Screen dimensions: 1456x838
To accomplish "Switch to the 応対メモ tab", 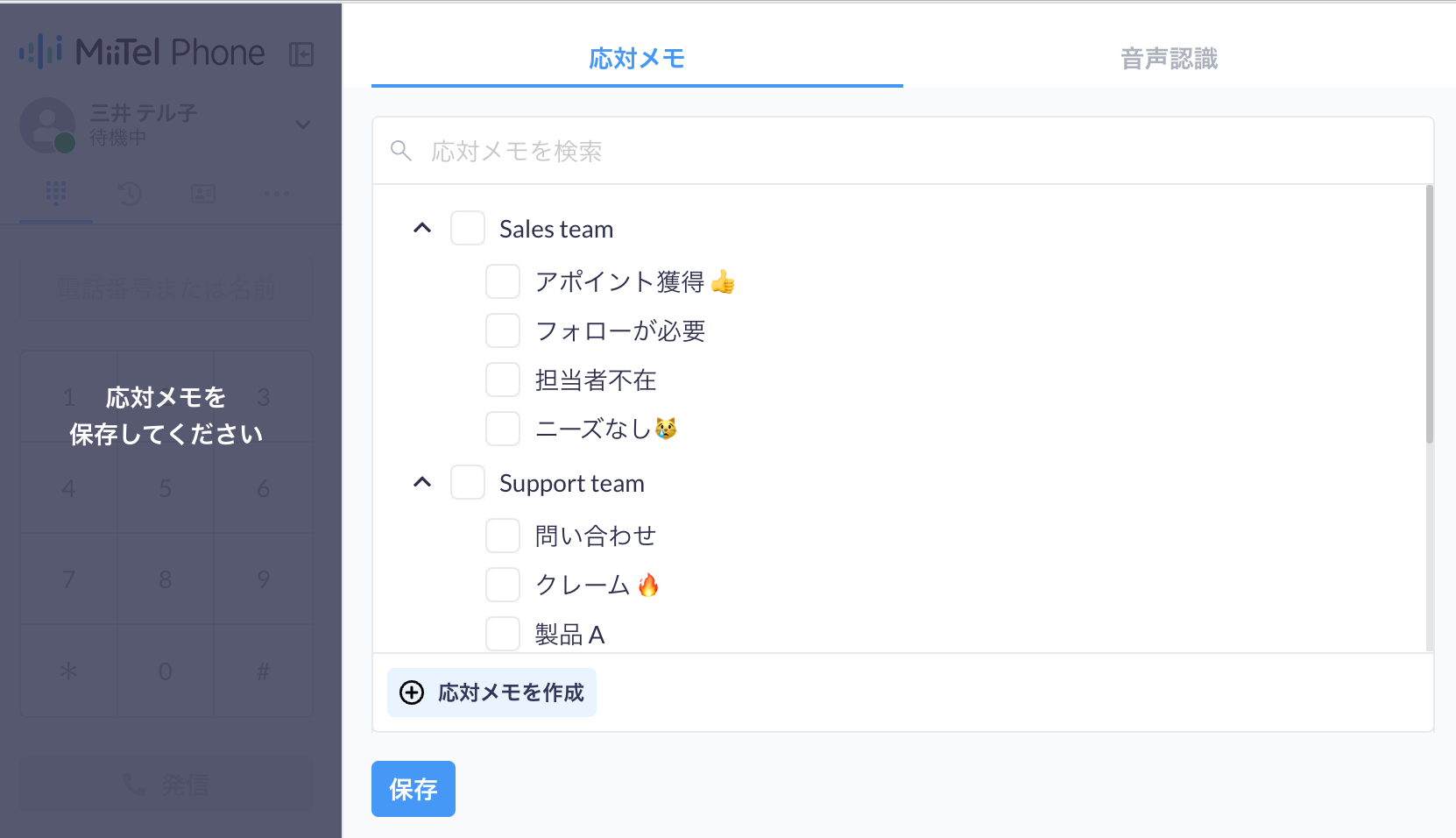I will [637, 58].
